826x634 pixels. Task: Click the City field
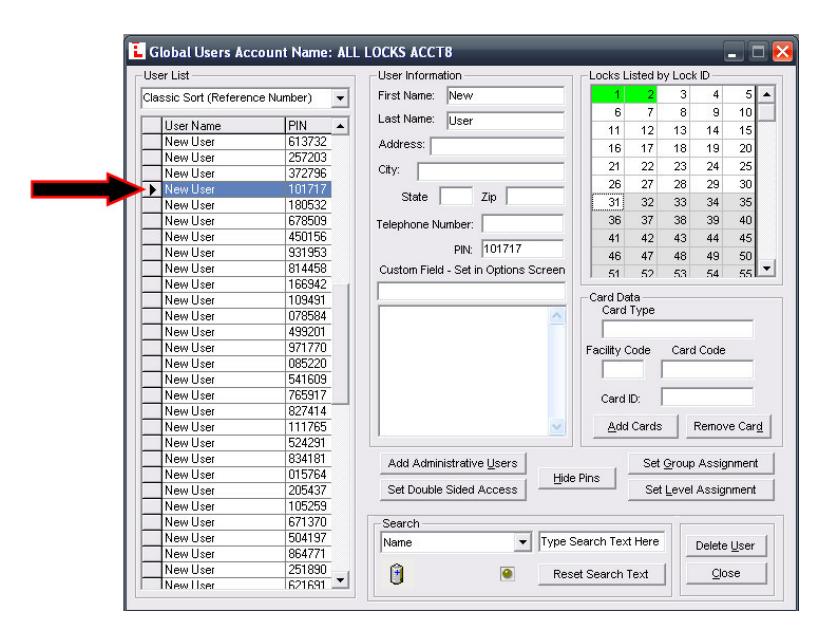point(490,171)
